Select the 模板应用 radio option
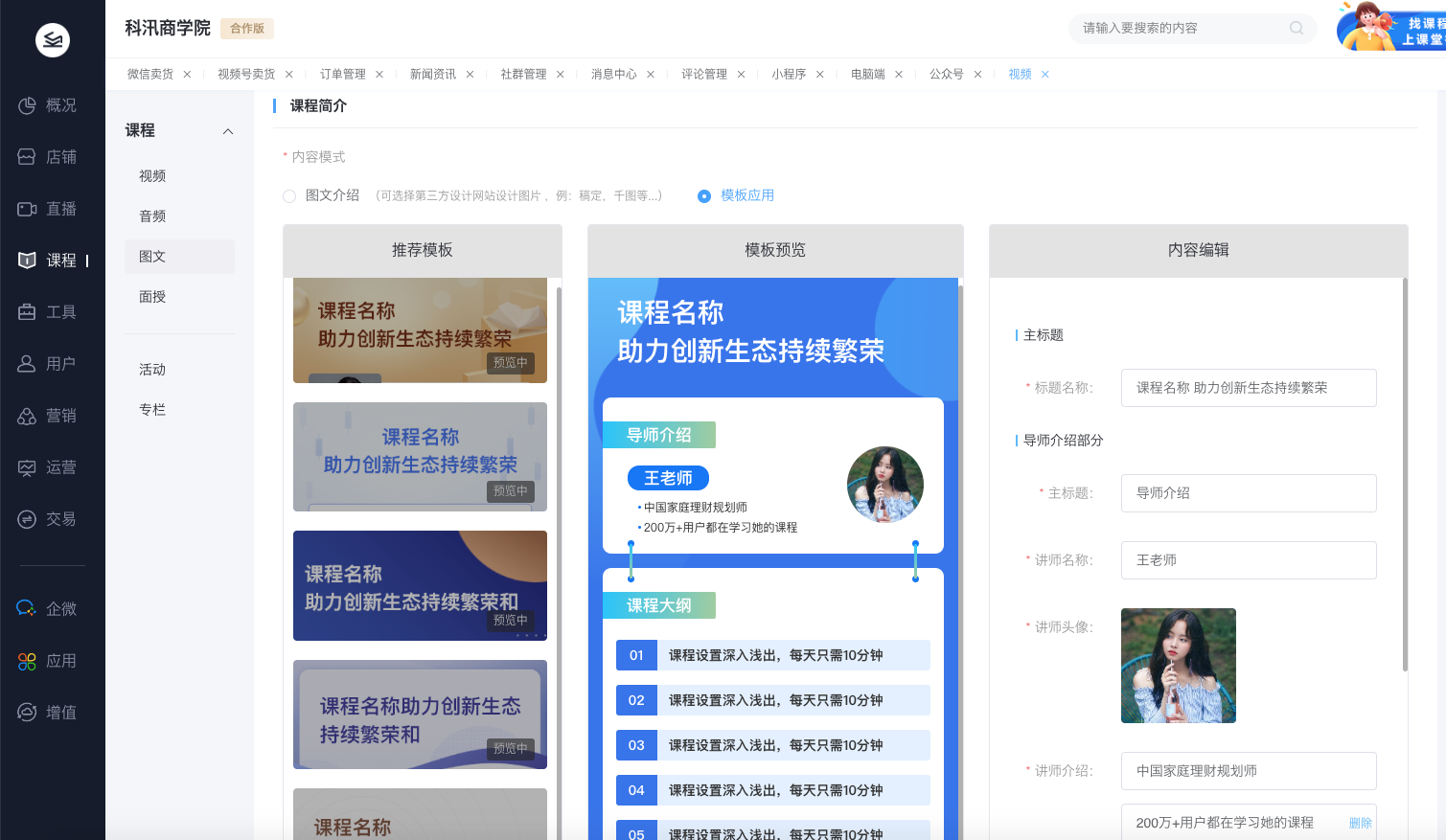 (704, 196)
